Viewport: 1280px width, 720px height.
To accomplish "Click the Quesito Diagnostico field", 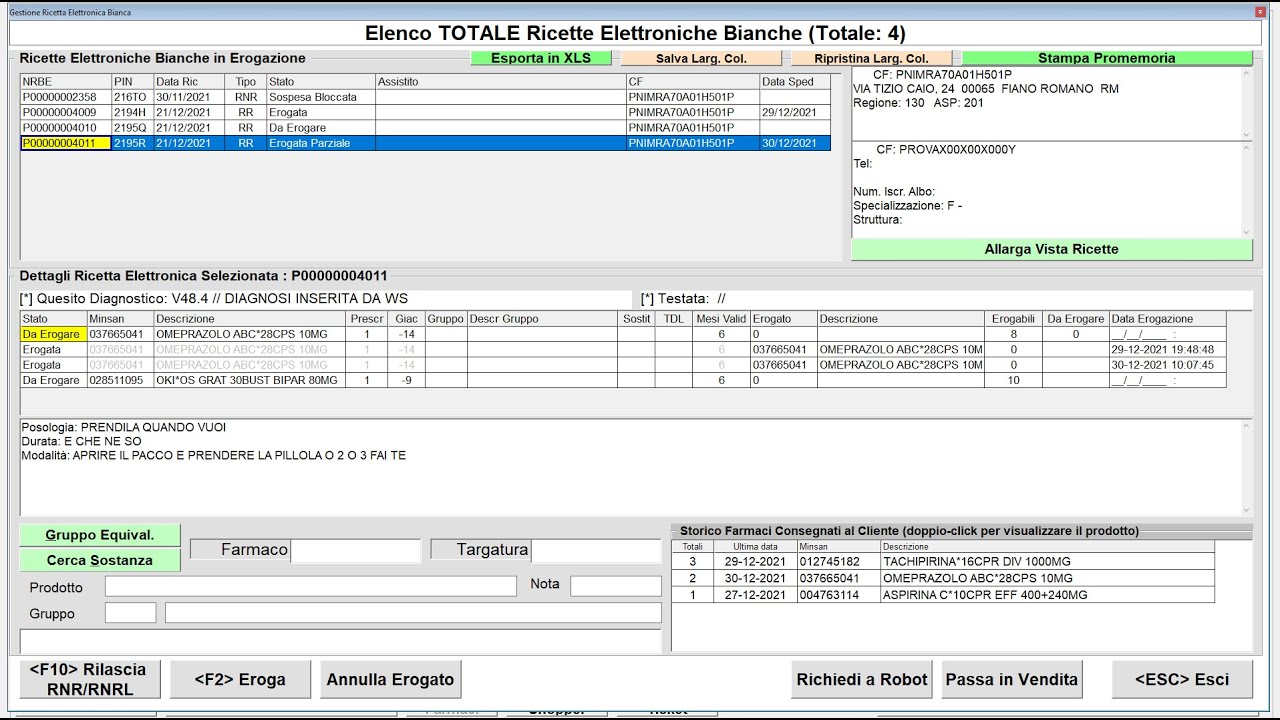I will pyautogui.click(x=325, y=298).
